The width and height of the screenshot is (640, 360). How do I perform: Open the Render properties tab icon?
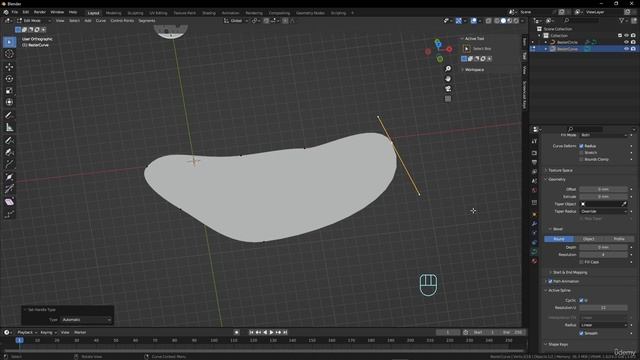534,153
